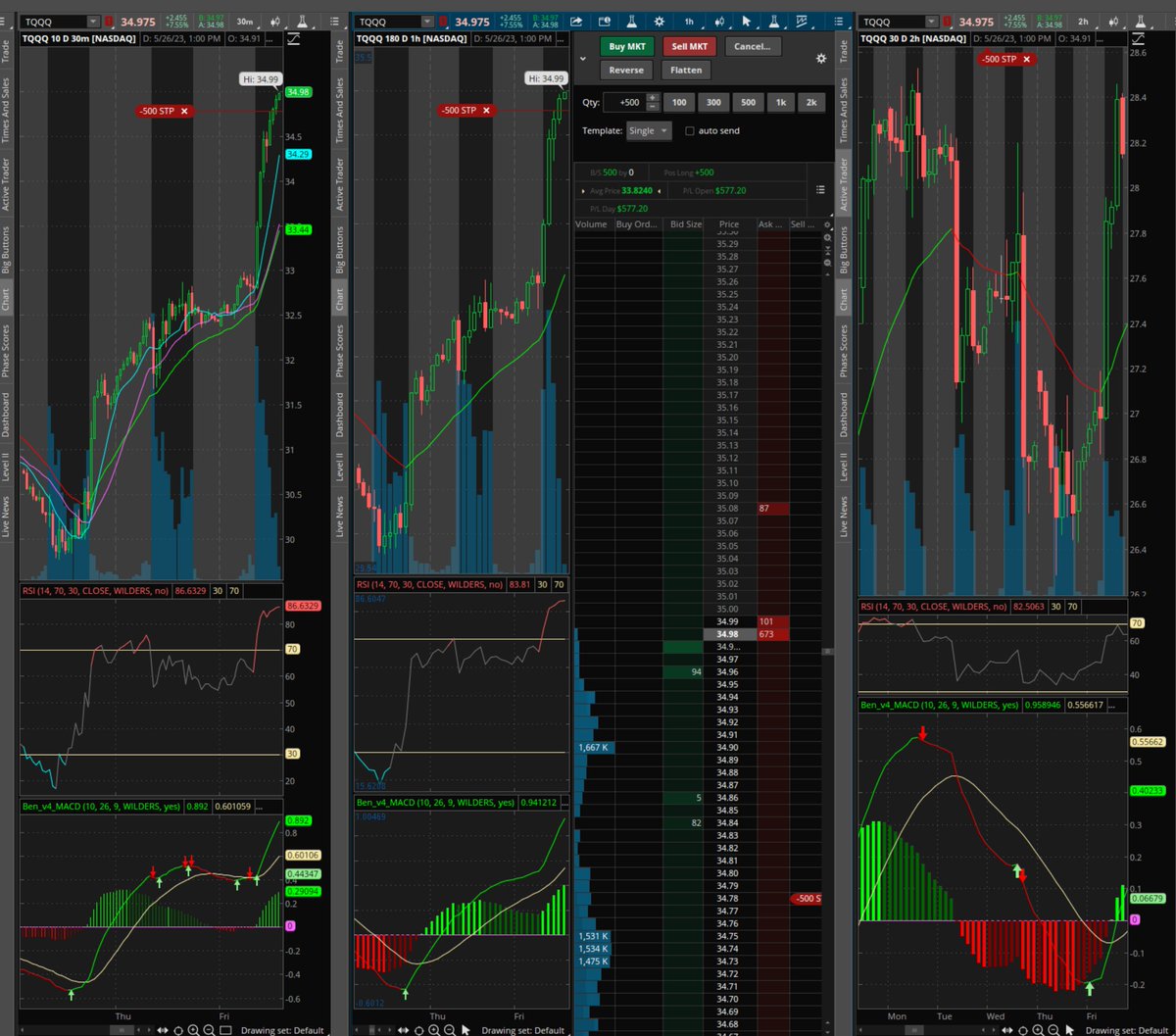Open Dashboard tab on left panel
Image resolution: width=1176 pixels, height=1036 pixels.
(x=6, y=416)
